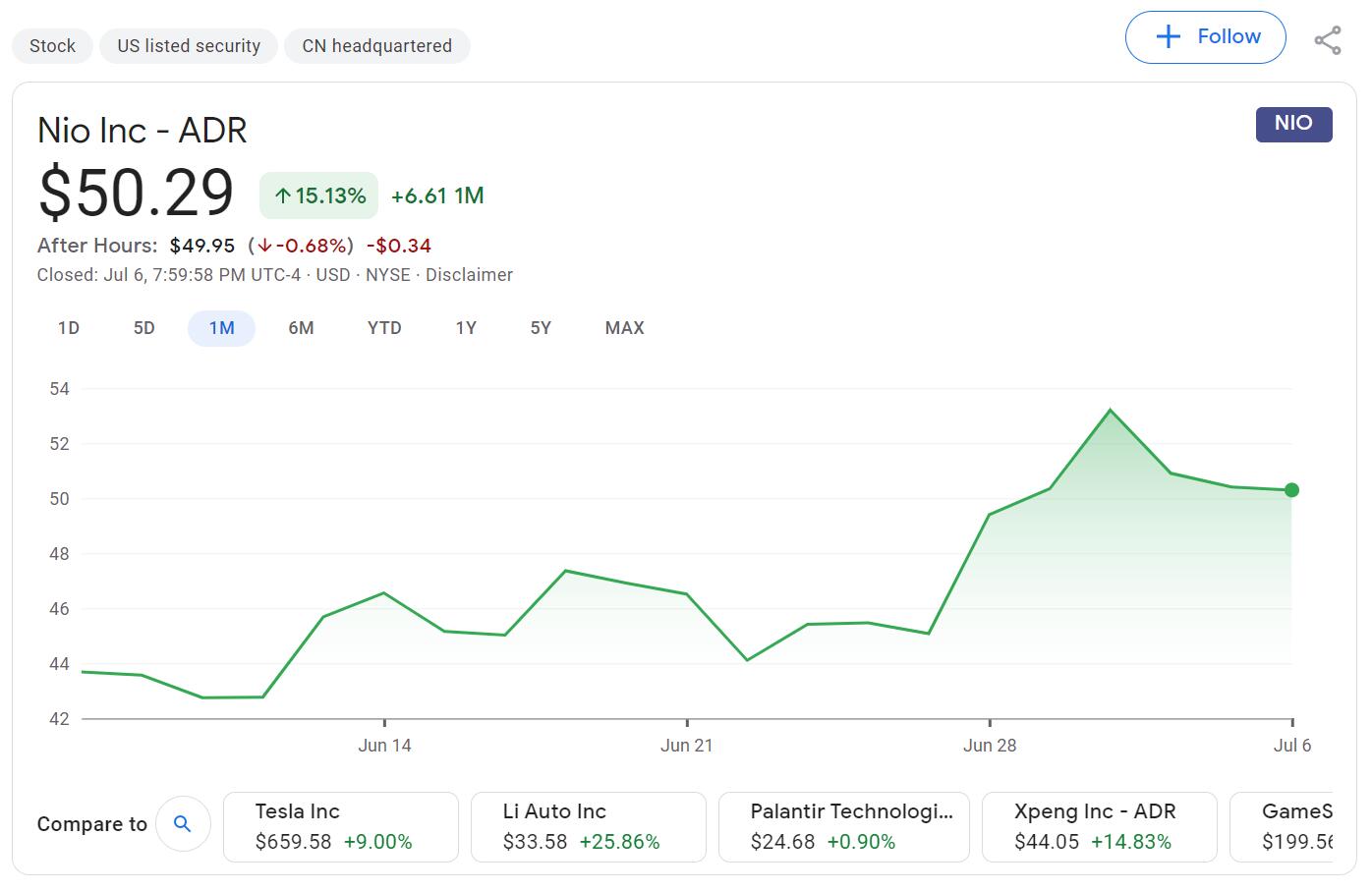Switch to the 1D chart view
Image resolution: width=1372 pixels, height=891 pixels.
coord(68,327)
